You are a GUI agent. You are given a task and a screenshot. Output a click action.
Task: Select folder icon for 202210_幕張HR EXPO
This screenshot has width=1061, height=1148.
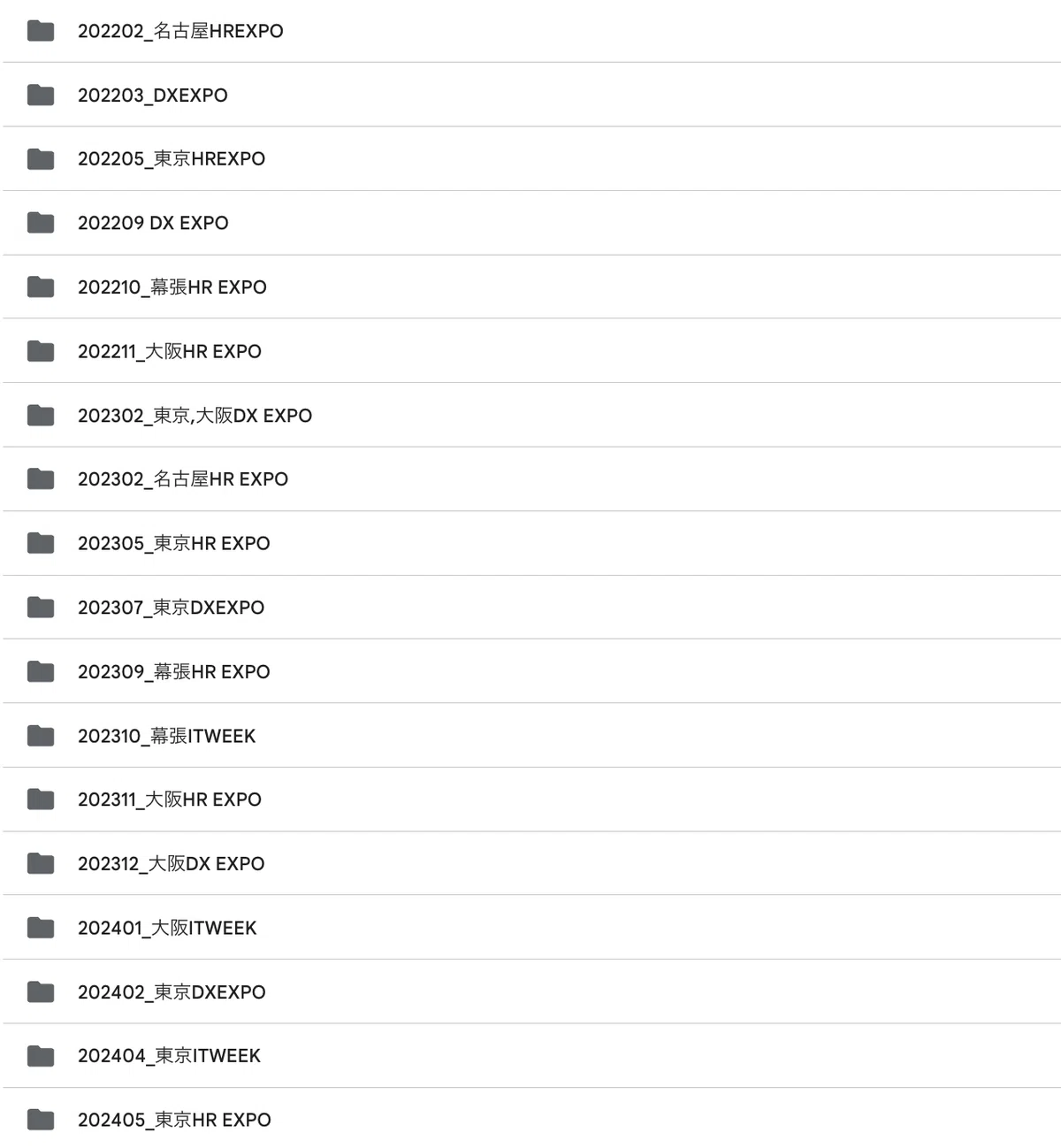(x=41, y=287)
